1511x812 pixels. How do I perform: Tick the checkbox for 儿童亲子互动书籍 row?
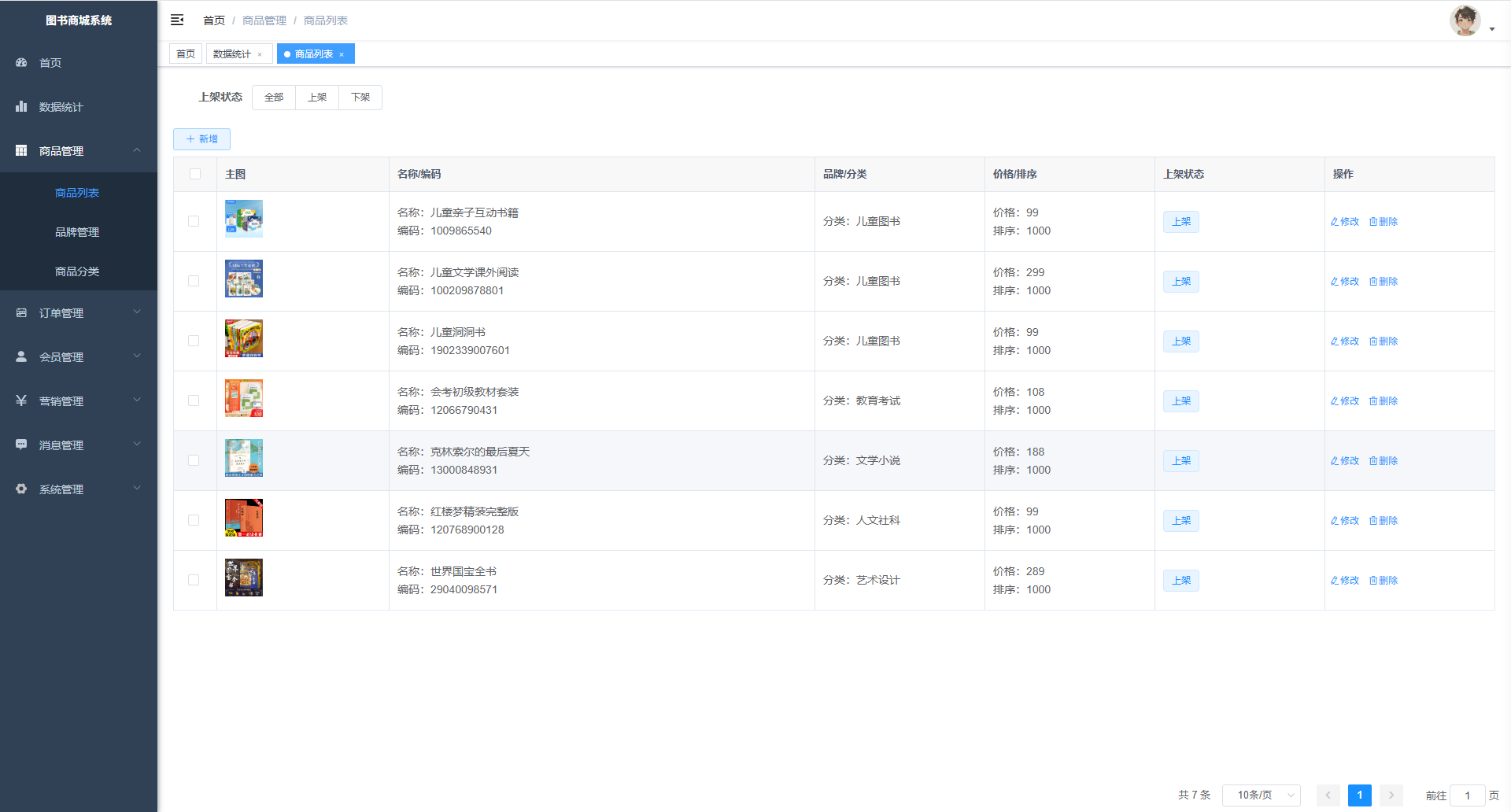(x=194, y=221)
